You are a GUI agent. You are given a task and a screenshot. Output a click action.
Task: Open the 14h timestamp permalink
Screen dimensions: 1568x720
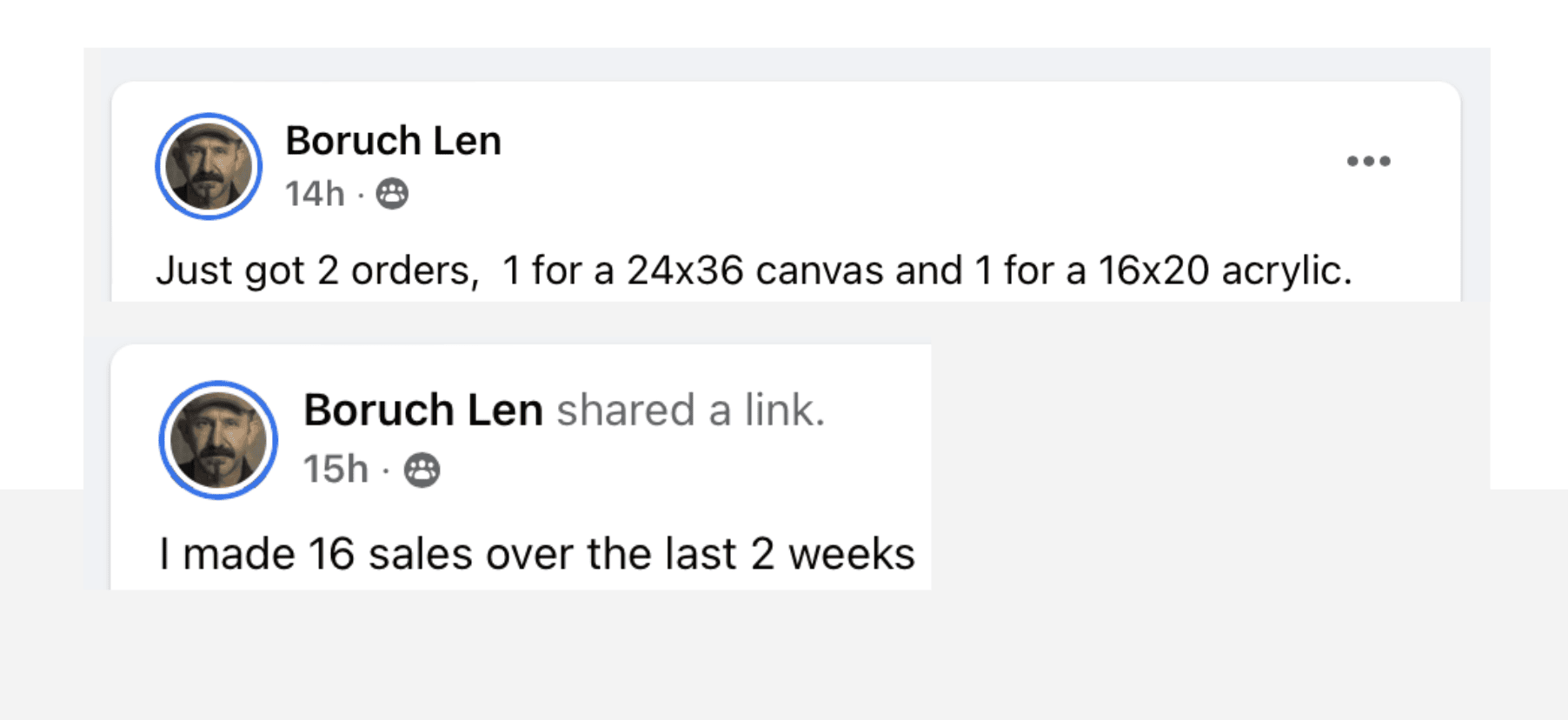[315, 194]
